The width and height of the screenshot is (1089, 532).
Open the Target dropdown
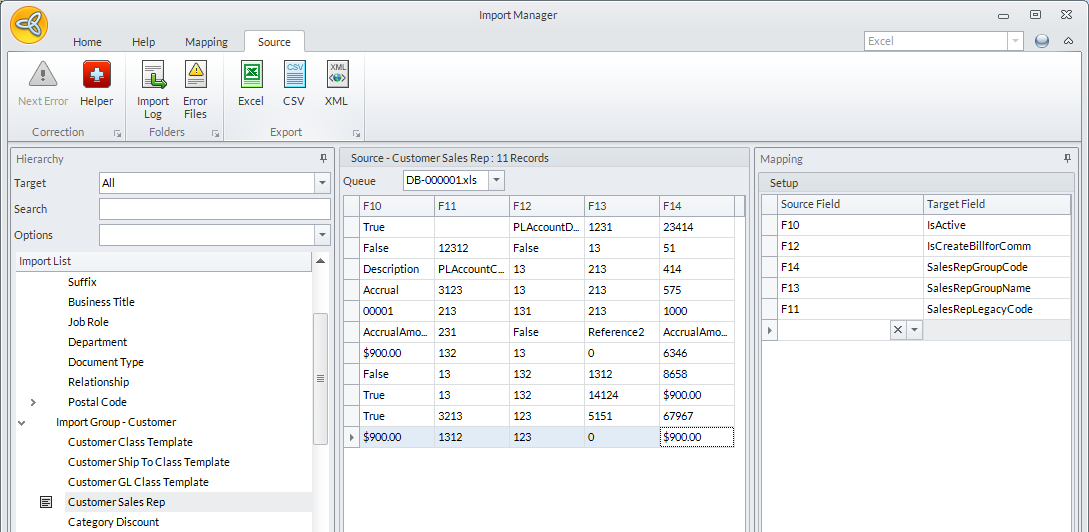coord(322,183)
